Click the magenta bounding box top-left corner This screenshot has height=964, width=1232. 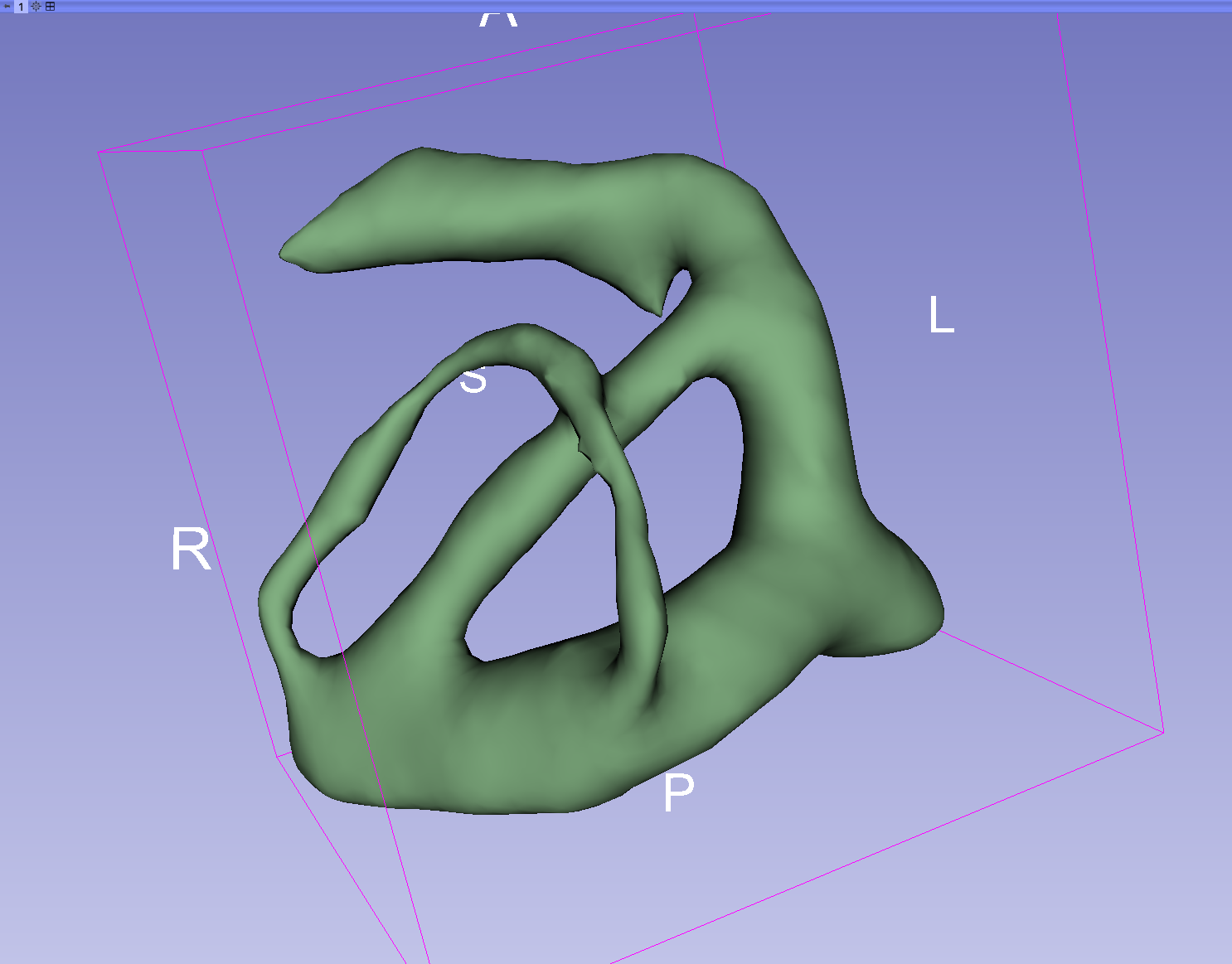(x=99, y=153)
